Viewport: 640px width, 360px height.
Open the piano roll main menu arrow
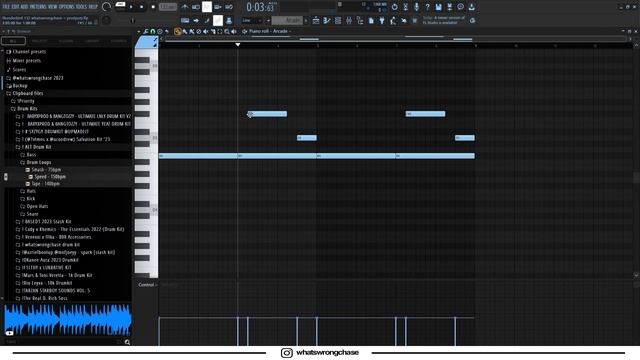tap(139, 31)
